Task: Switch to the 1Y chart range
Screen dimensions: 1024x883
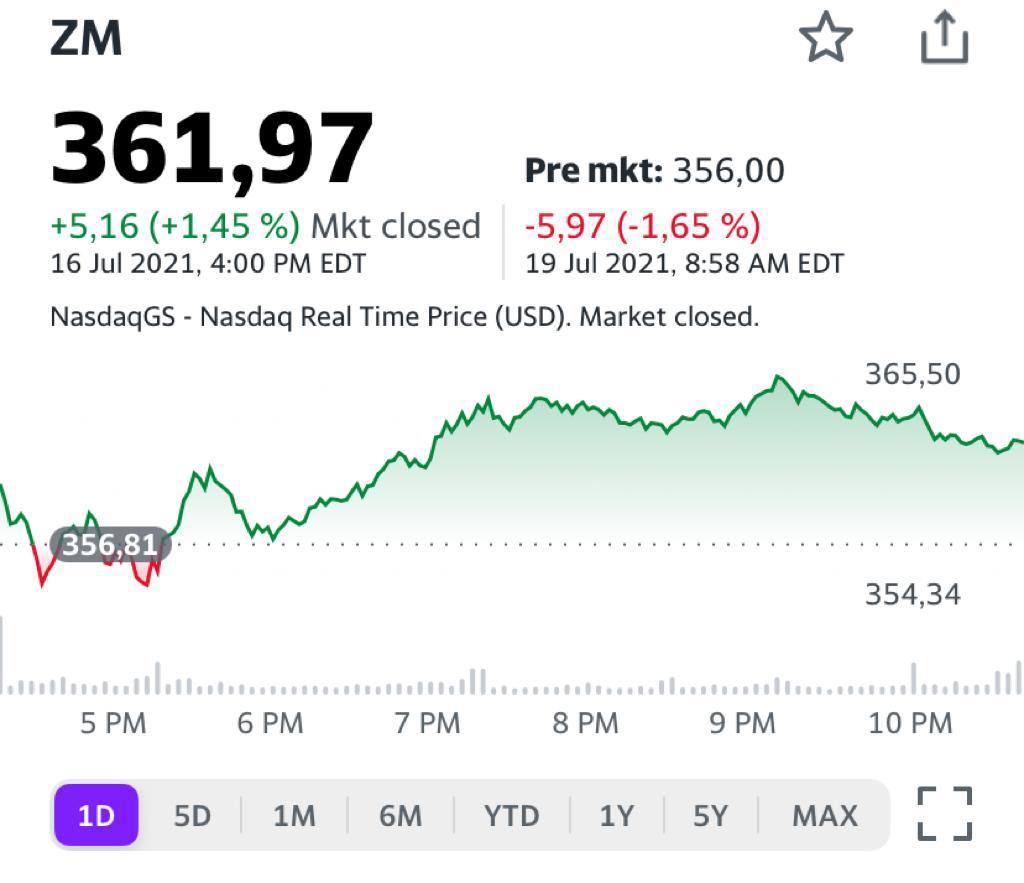Action: (x=617, y=815)
